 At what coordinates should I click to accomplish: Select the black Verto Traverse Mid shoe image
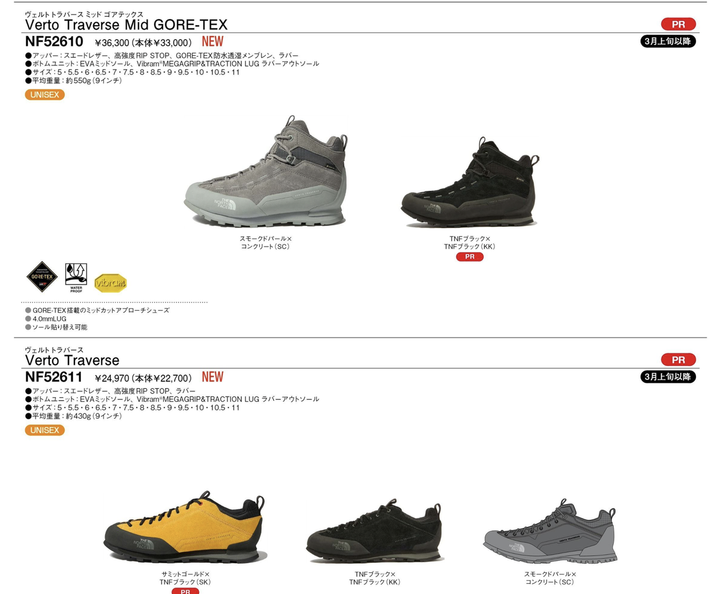(x=470, y=182)
